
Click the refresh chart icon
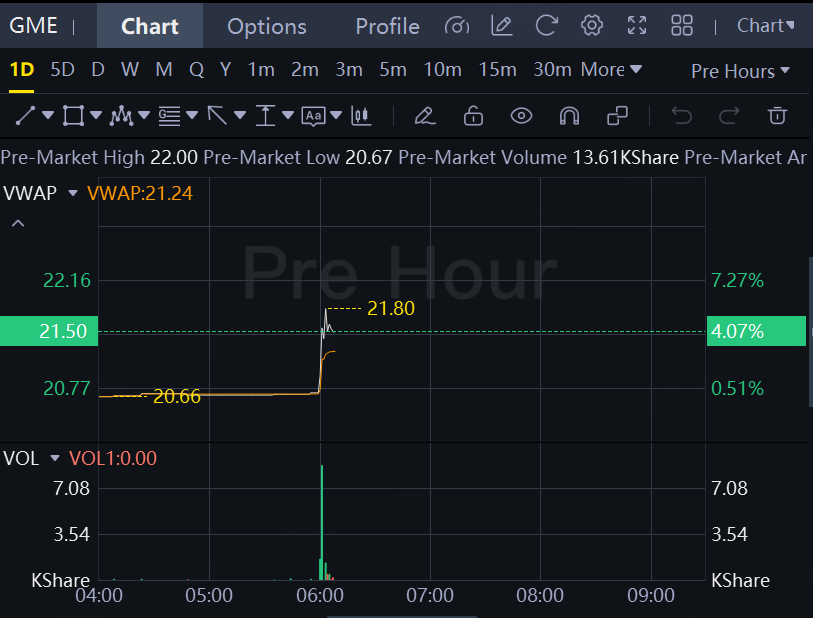546,25
